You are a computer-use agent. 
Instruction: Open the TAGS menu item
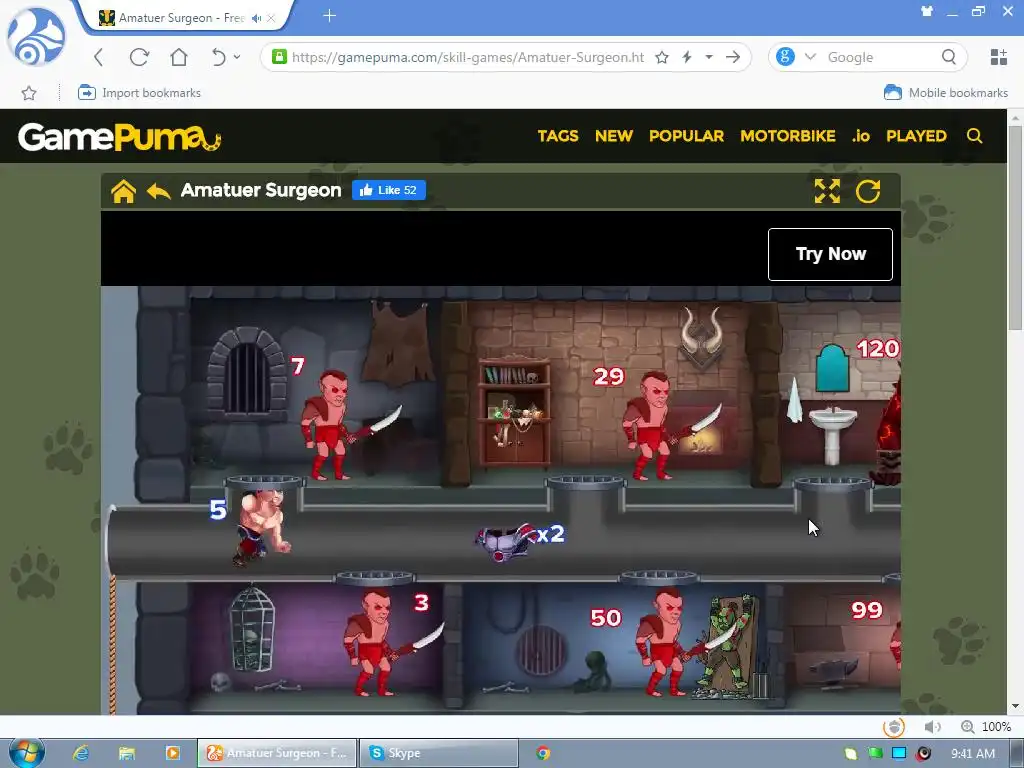tap(558, 136)
